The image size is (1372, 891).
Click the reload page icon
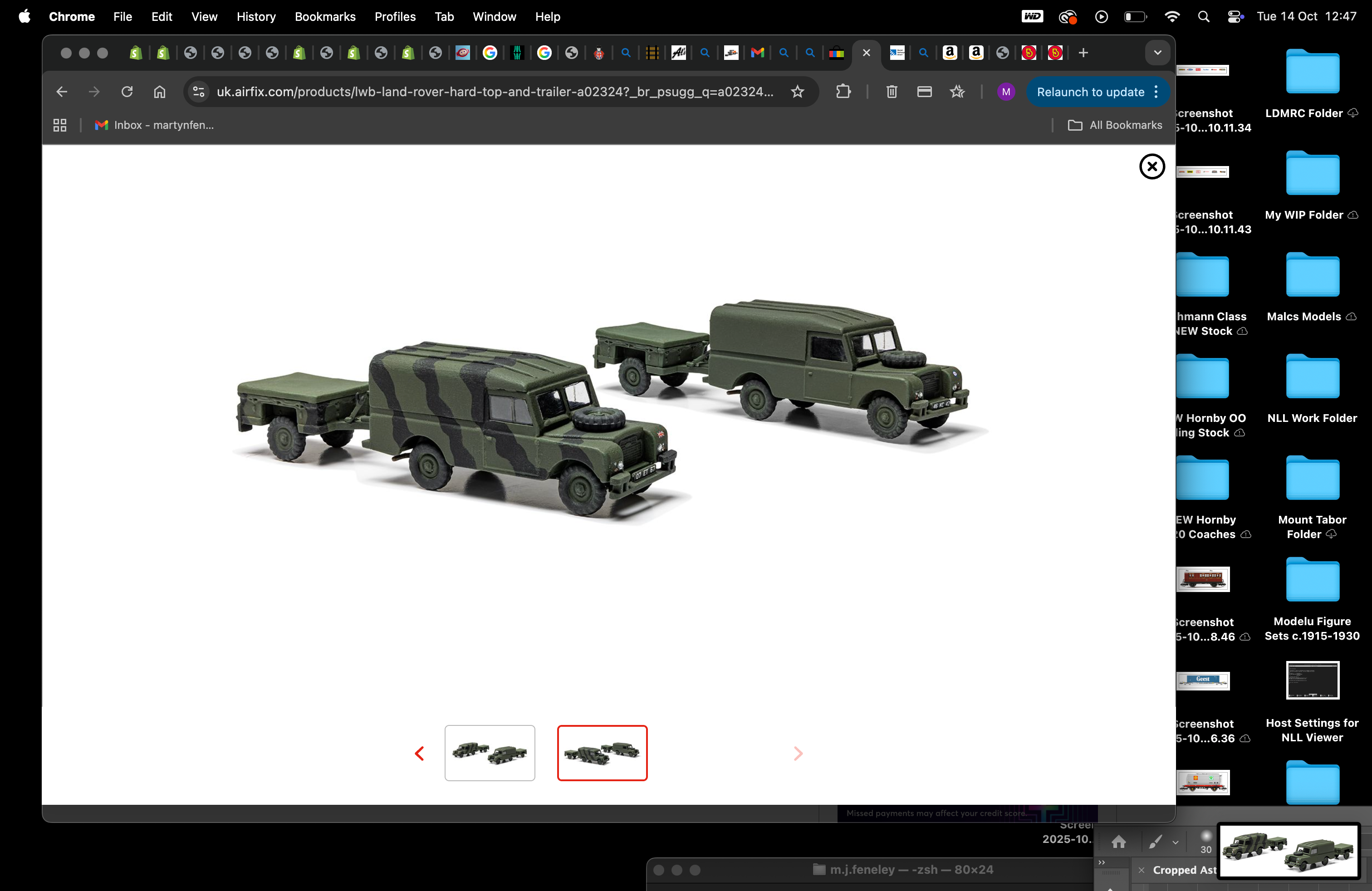[127, 92]
